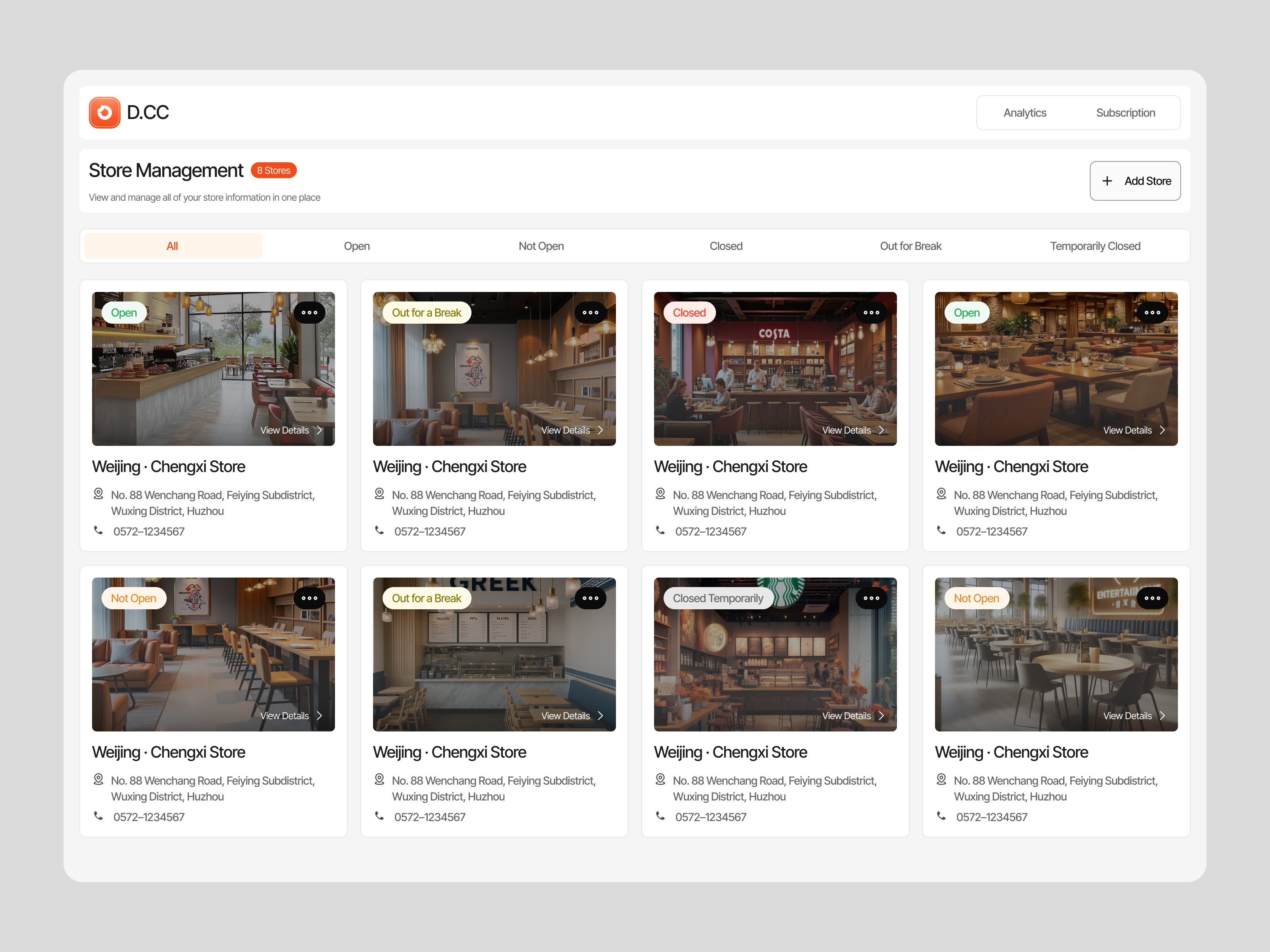
Task: Click store name under the Starbucks Closed Temporarily photo
Action: tap(730, 752)
